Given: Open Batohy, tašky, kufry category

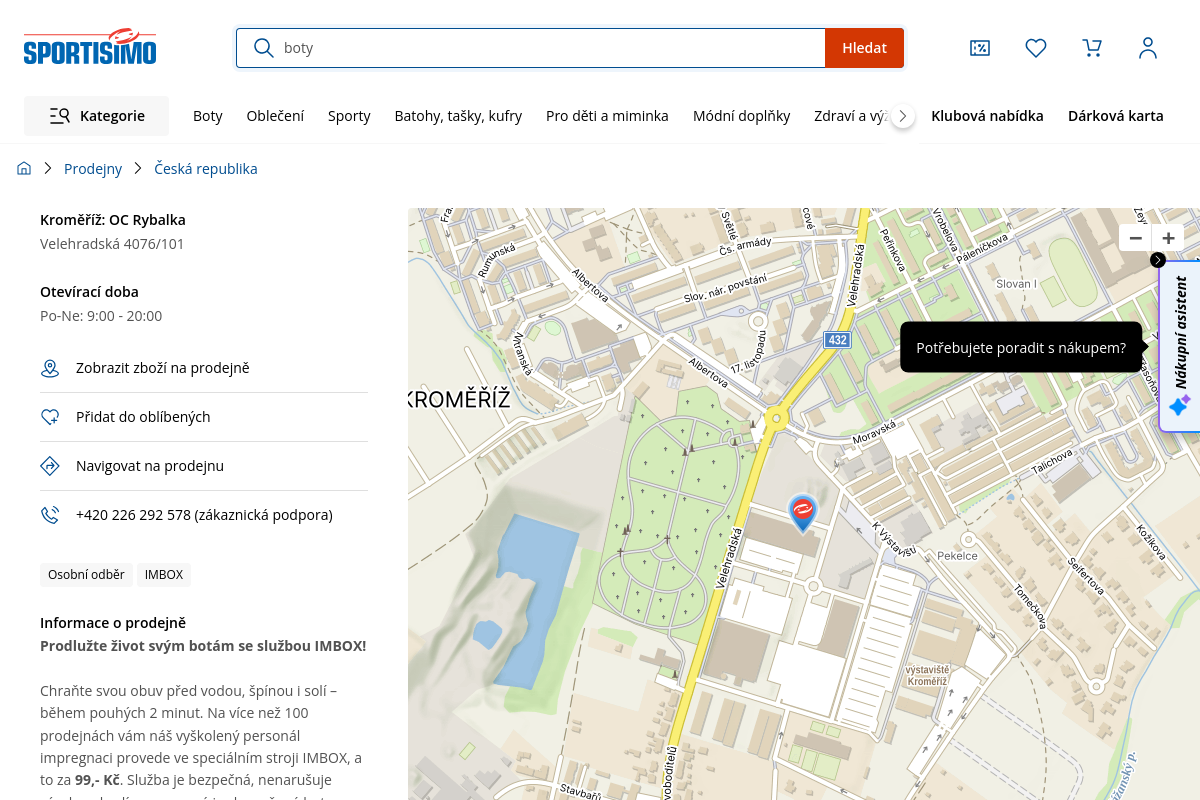Looking at the screenshot, I should [x=458, y=116].
